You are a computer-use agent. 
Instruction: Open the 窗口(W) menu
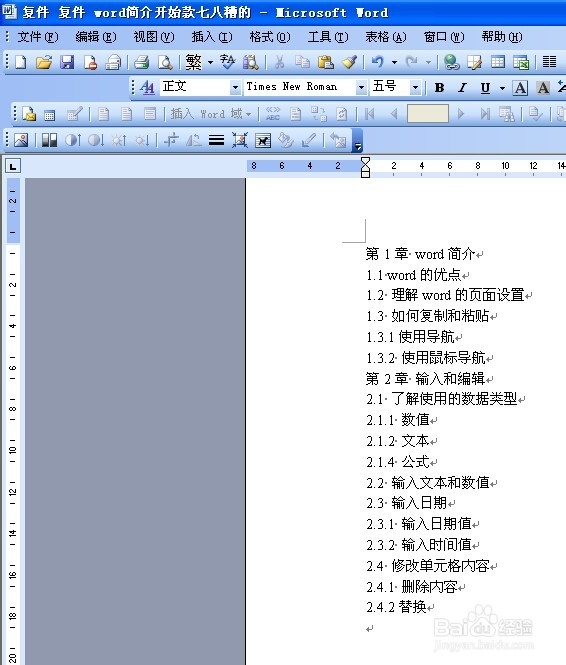point(444,37)
